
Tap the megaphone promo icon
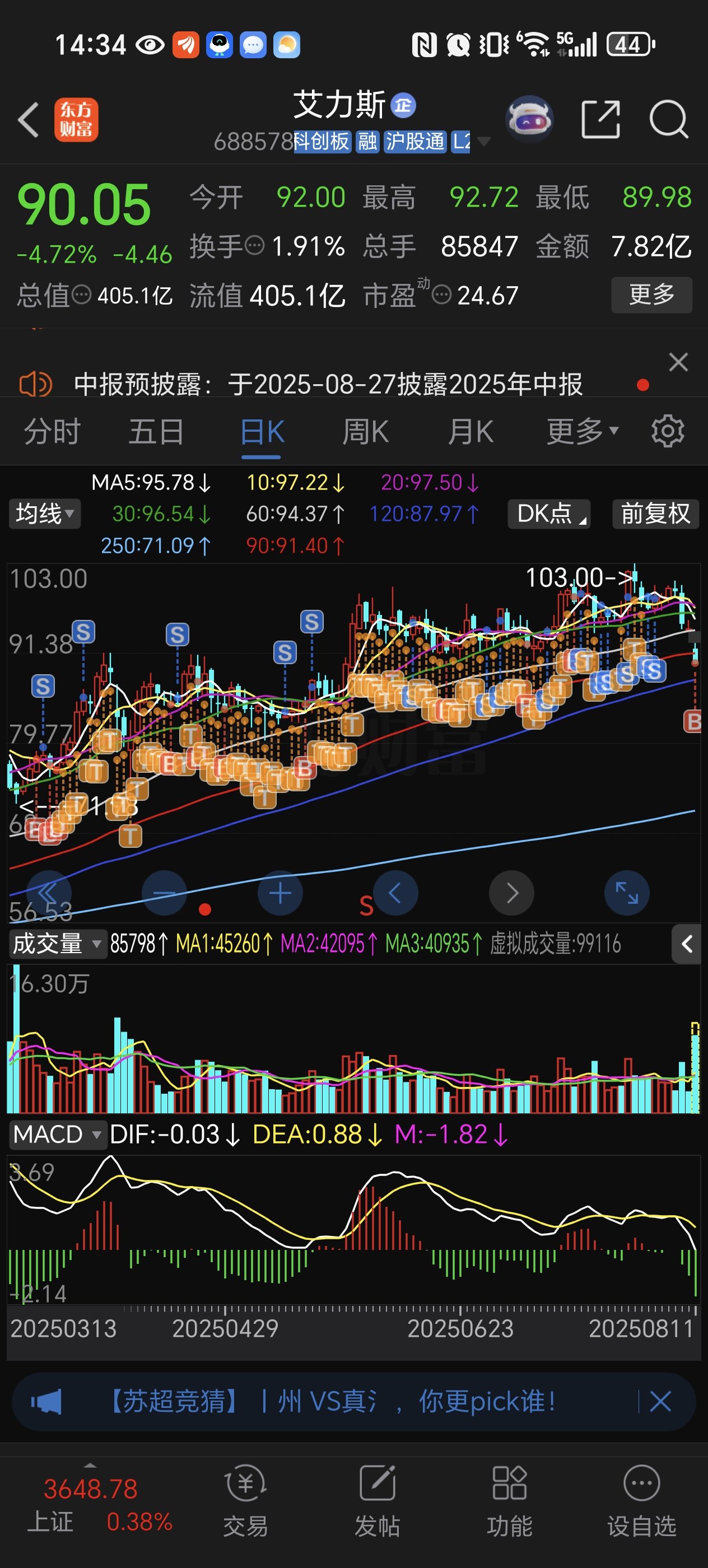click(46, 1402)
